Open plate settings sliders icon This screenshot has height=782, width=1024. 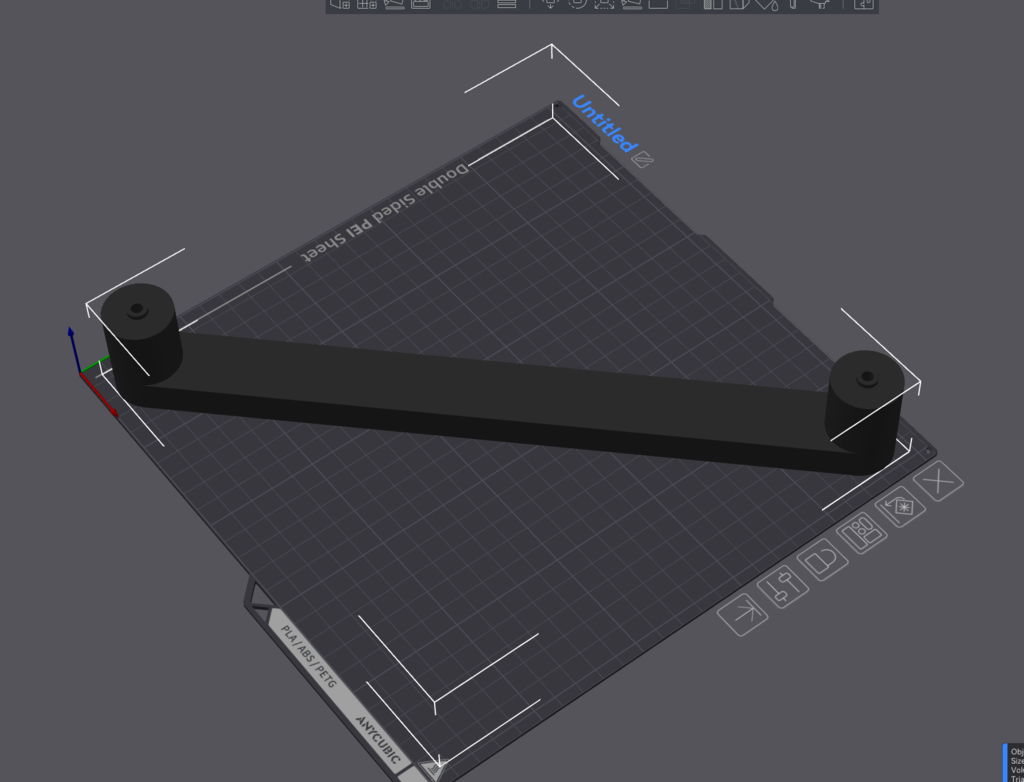(783, 587)
